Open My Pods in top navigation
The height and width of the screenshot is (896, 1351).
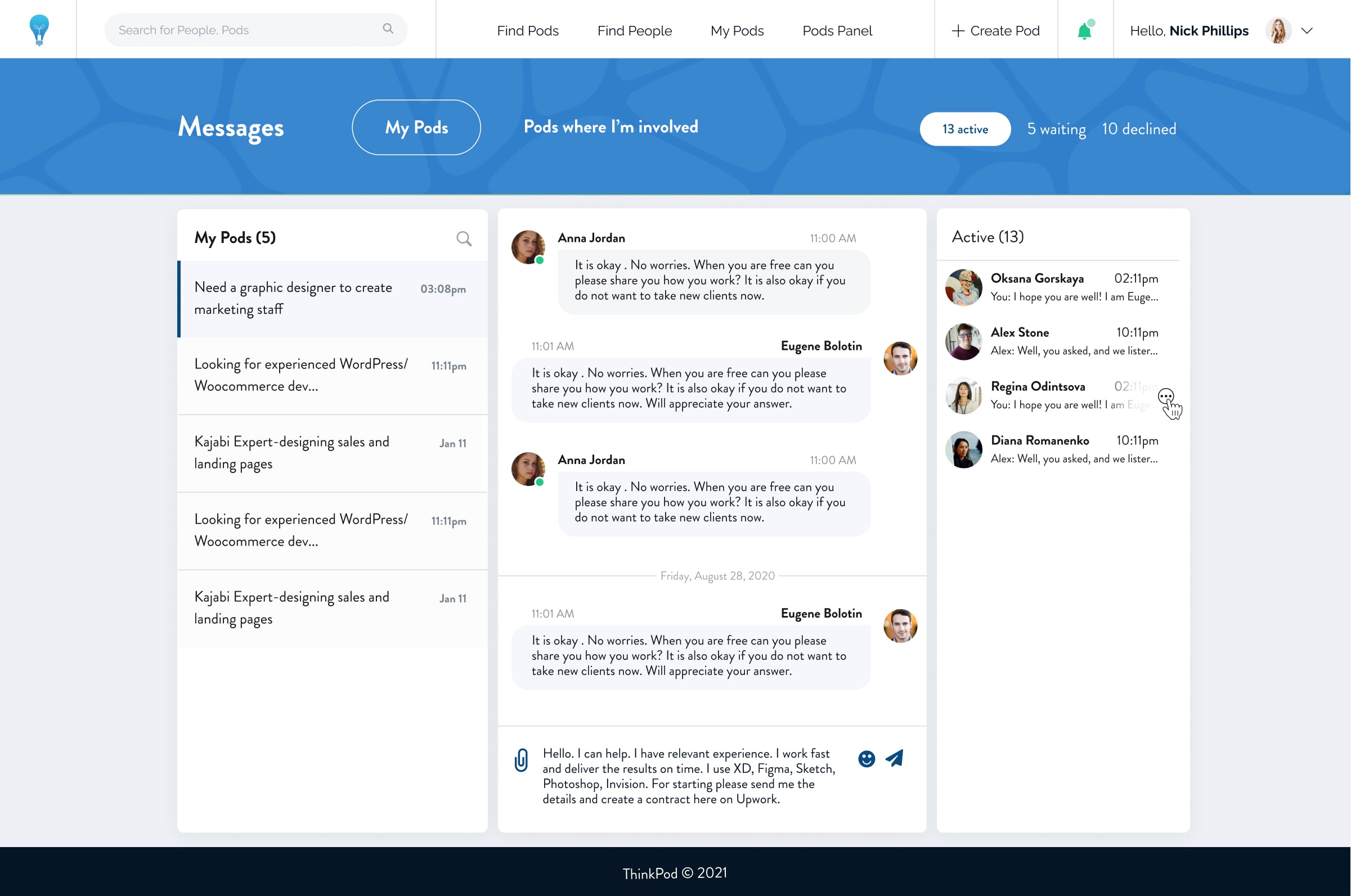click(x=737, y=31)
